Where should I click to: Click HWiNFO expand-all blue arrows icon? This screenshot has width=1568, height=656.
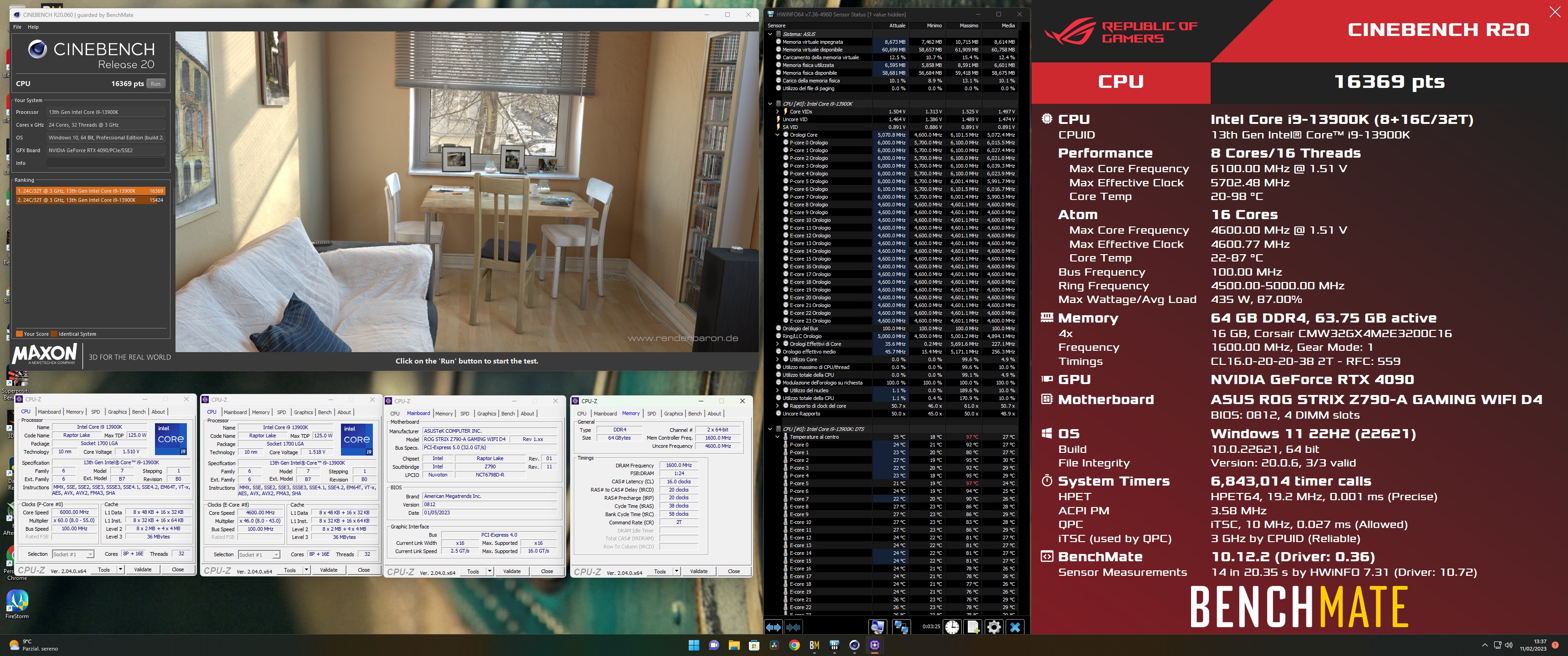click(x=773, y=626)
